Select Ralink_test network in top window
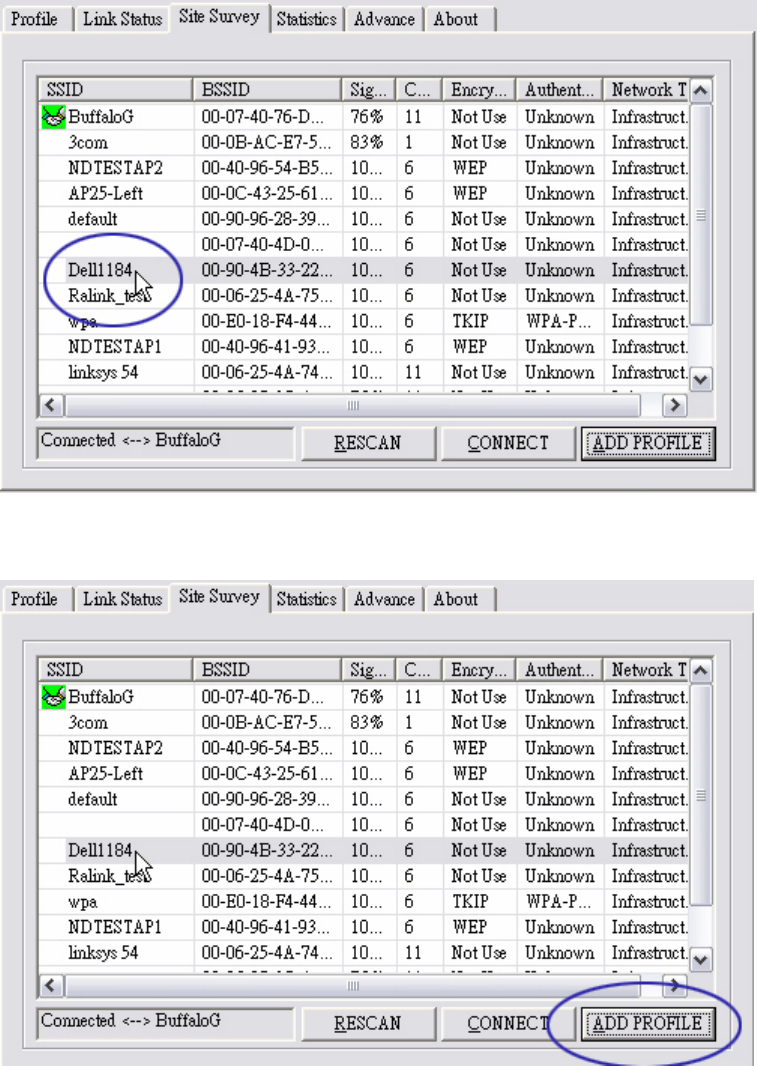Viewport: 757px width, 1066px height. tap(109, 296)
